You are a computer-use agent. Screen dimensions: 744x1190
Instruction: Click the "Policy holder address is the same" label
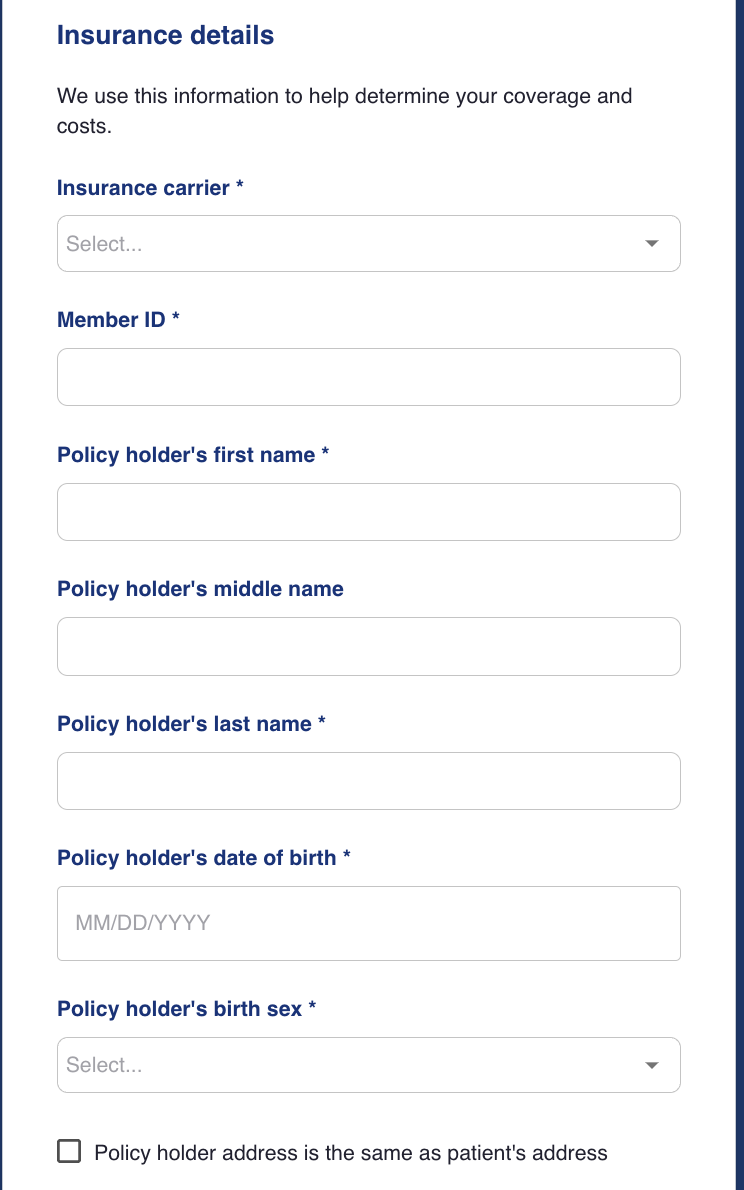(x=351, y=1153)
